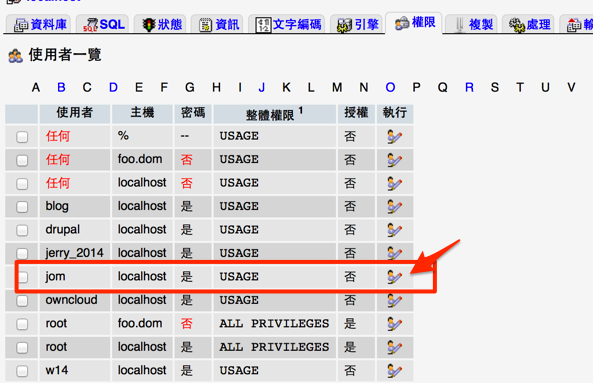The width and height of the screenshot is (593, 383).
Task: Click the 使用者一覽 heading icon
Action: pos(16,56)
